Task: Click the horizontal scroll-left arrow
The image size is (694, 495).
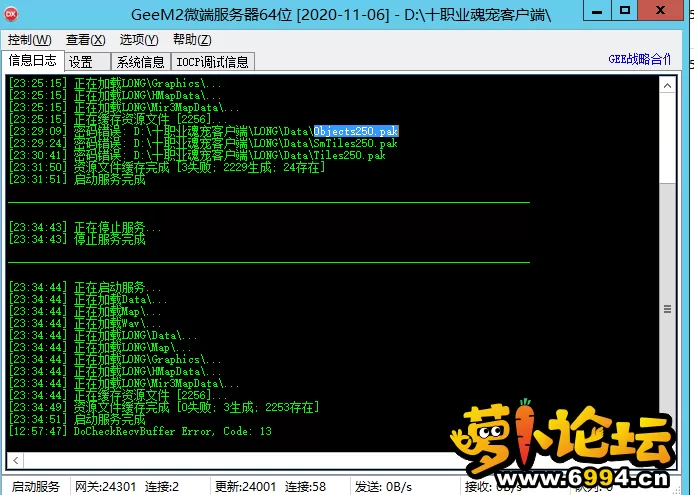Action: click(x=15, y=460)
